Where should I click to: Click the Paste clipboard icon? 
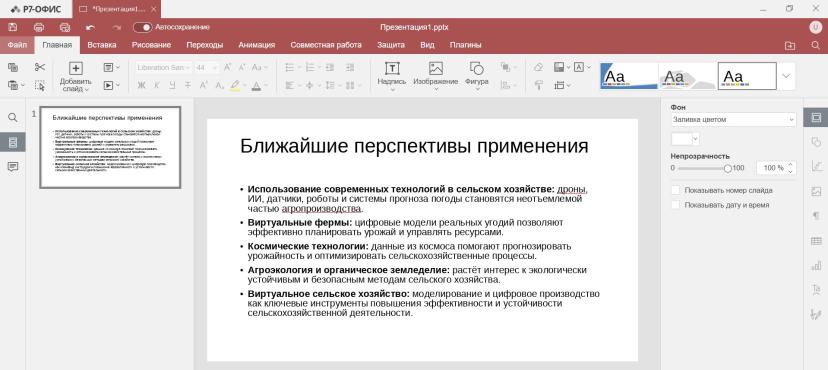click(13, 85)
